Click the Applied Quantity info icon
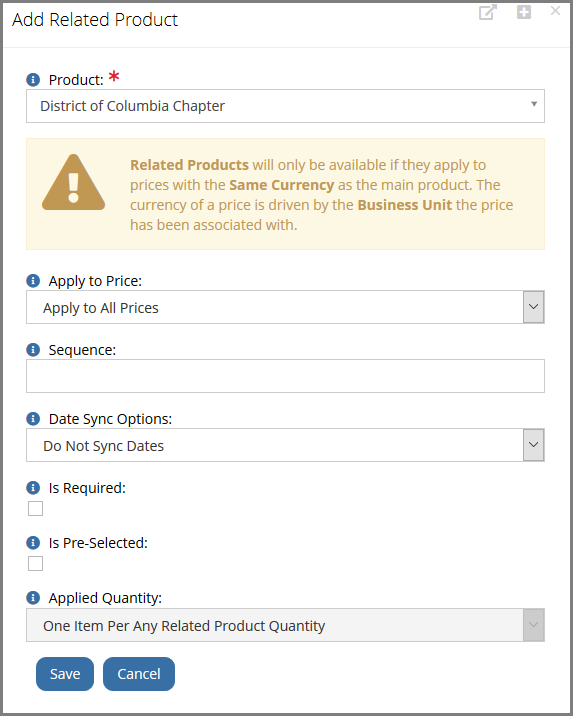This screenshot has height=716, width=573. click(x=33, y=597)
